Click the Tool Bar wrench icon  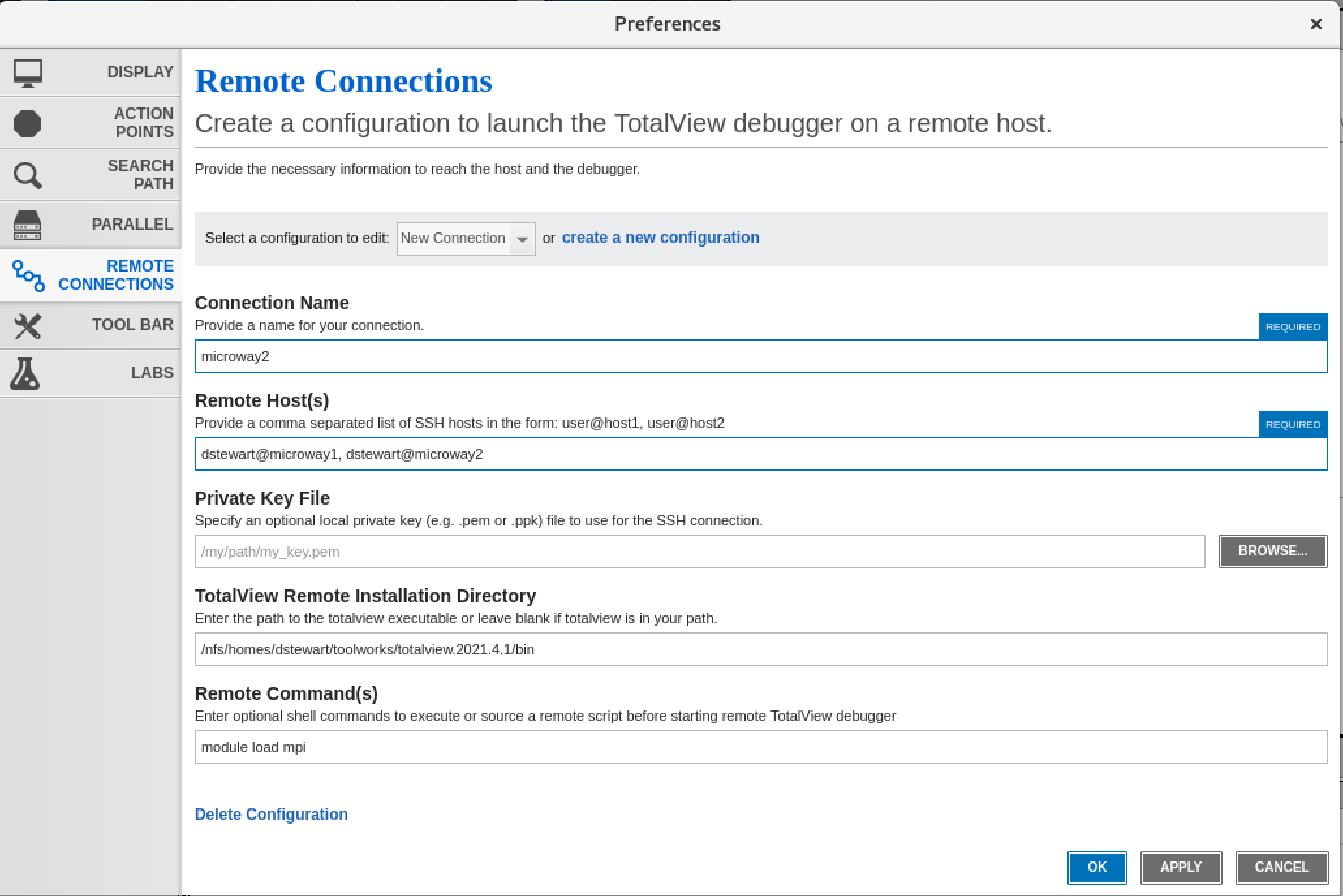27,326
